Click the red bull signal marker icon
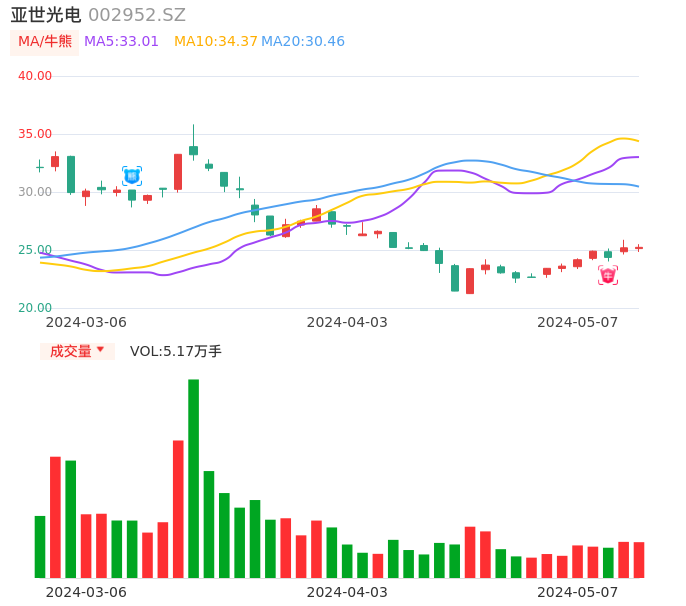The width and height of the screenshot is (686, 606). [x=608, y=275]
